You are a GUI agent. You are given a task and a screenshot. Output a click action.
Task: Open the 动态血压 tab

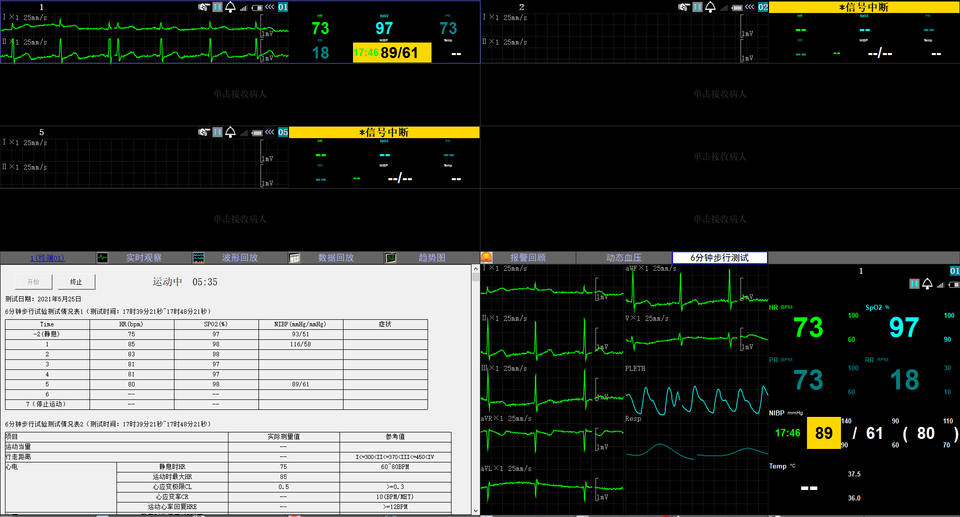(624, 258)
